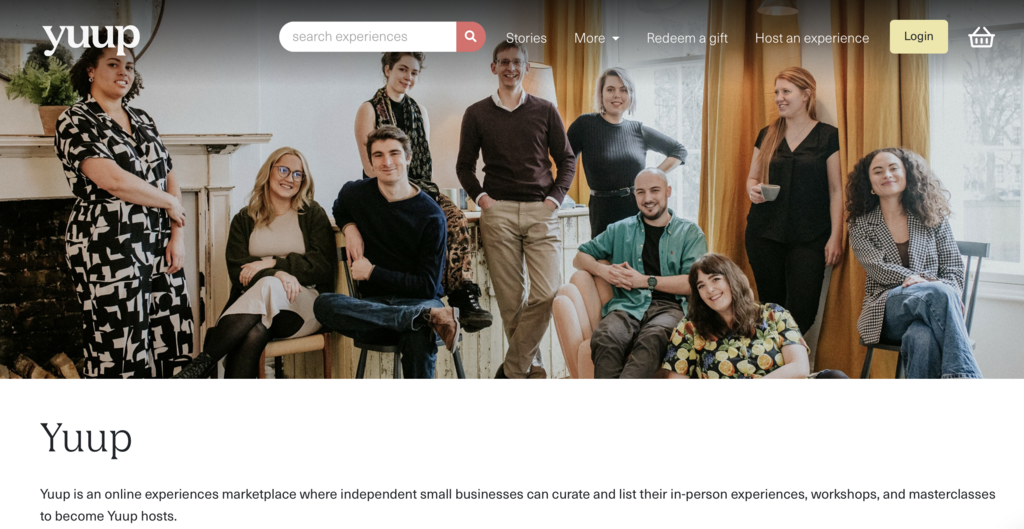Screen dimensions: 1024x529
Task: Open the Redeem a gift link
Action: click(x=687, y=38)
